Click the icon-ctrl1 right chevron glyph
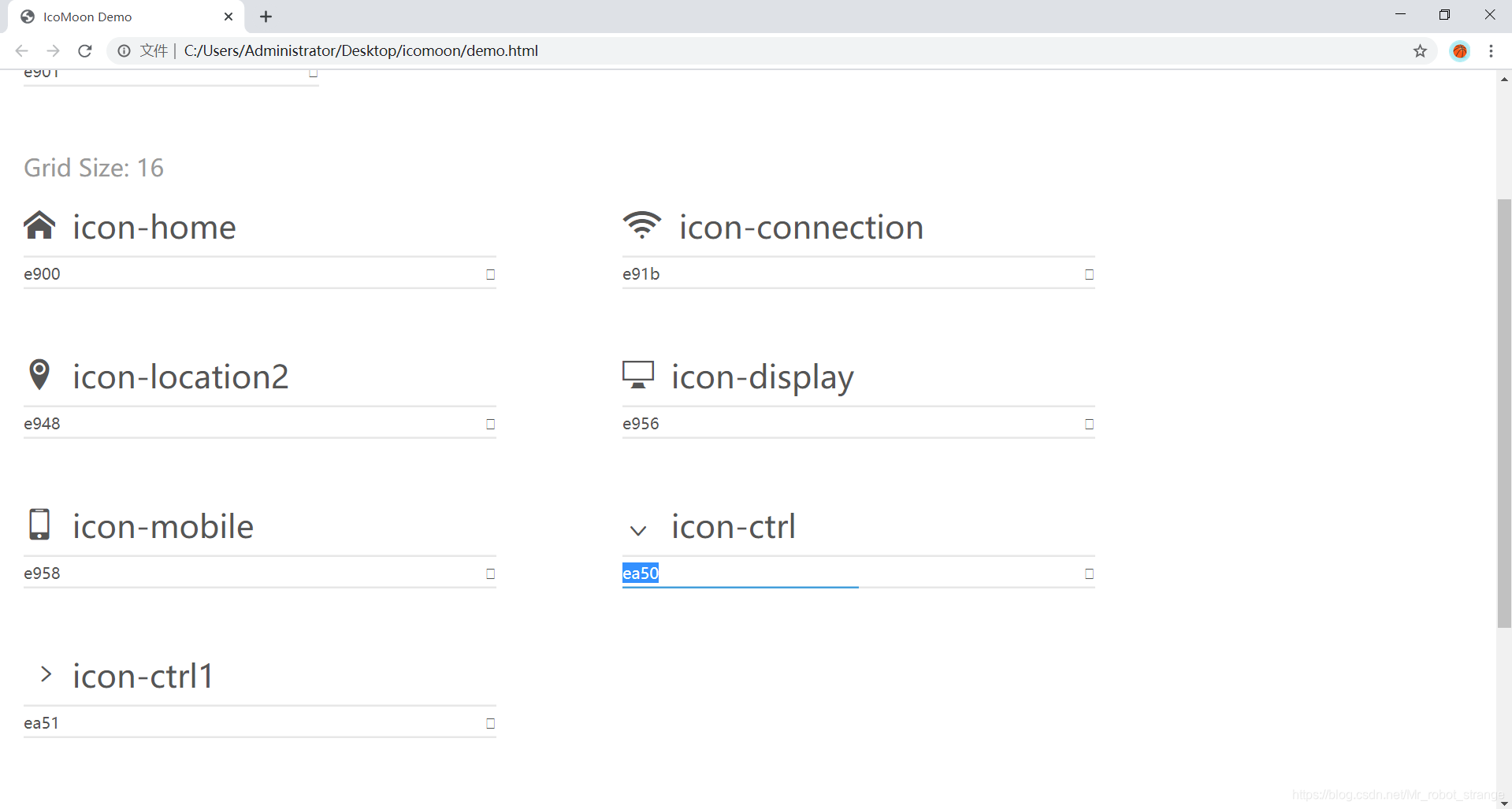The image size is (1512, 809). [x=46, y=674]
